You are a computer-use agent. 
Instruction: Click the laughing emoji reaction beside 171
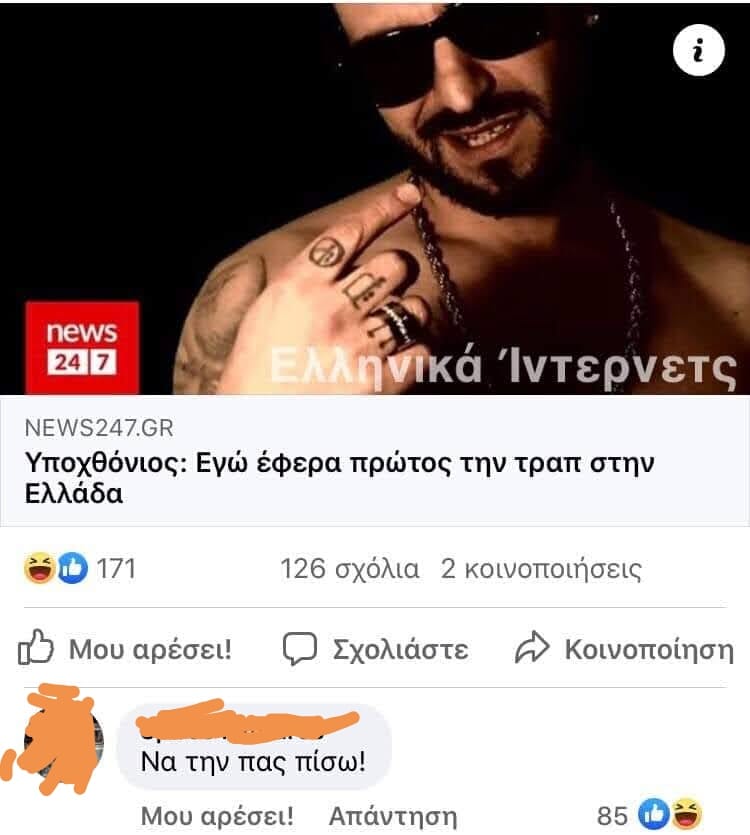click(x=40, y=568)
